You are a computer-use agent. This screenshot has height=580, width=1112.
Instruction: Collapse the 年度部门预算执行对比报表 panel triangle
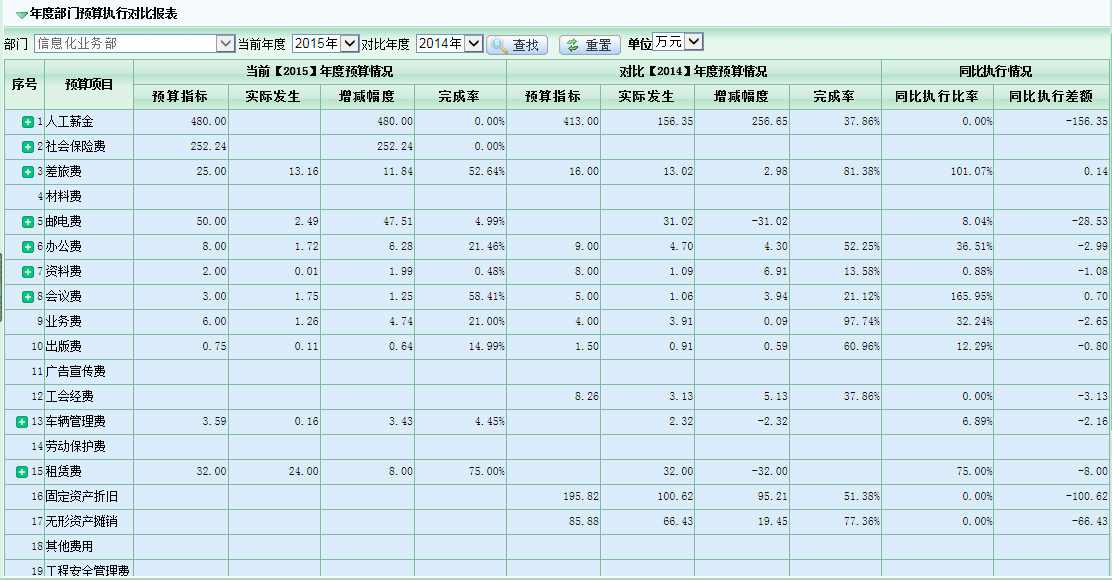click(21, 15)
